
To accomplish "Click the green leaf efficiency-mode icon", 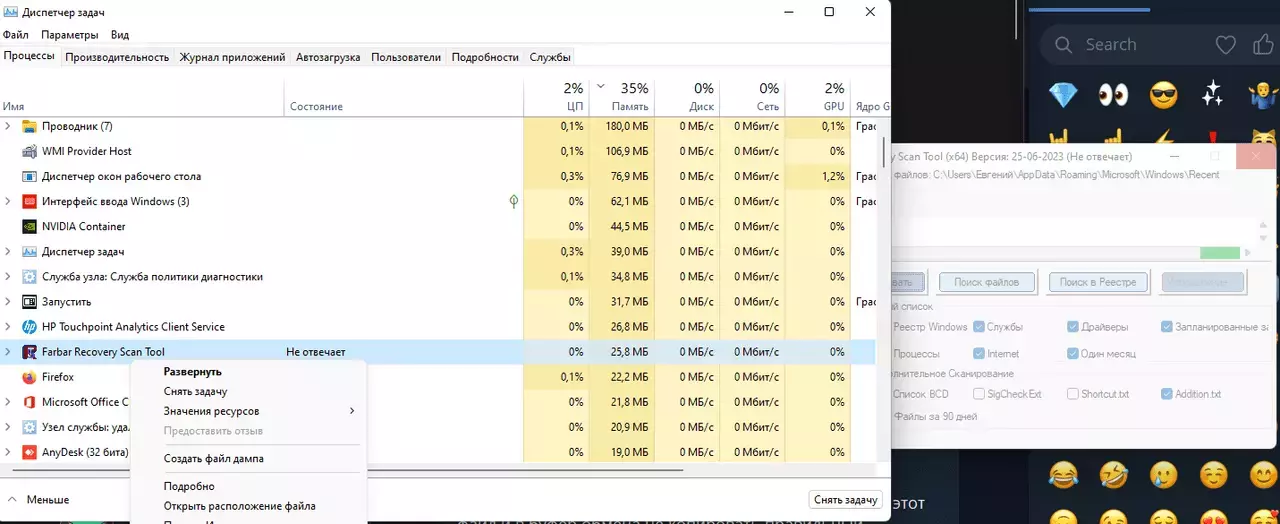I will pos(513,201).
